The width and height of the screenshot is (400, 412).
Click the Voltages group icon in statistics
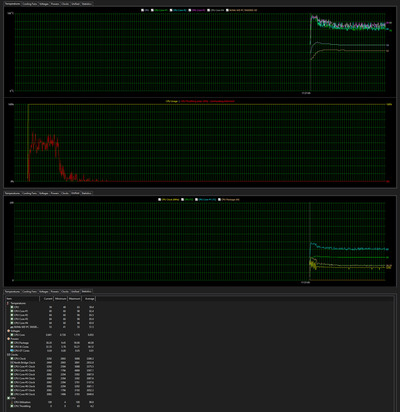(8, 331)
